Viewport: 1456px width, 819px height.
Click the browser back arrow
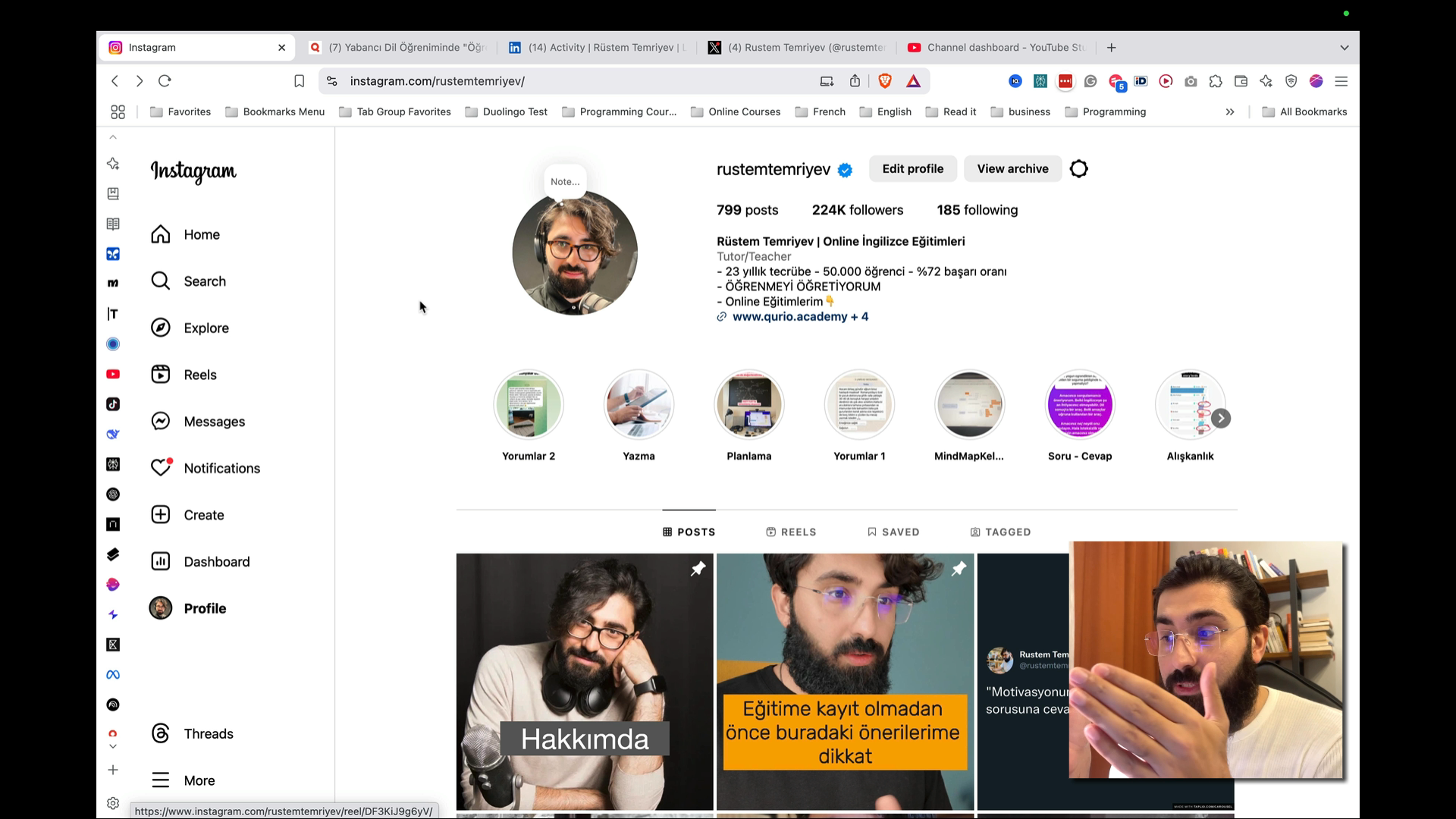pyautogui.click(x=115, y=81)
